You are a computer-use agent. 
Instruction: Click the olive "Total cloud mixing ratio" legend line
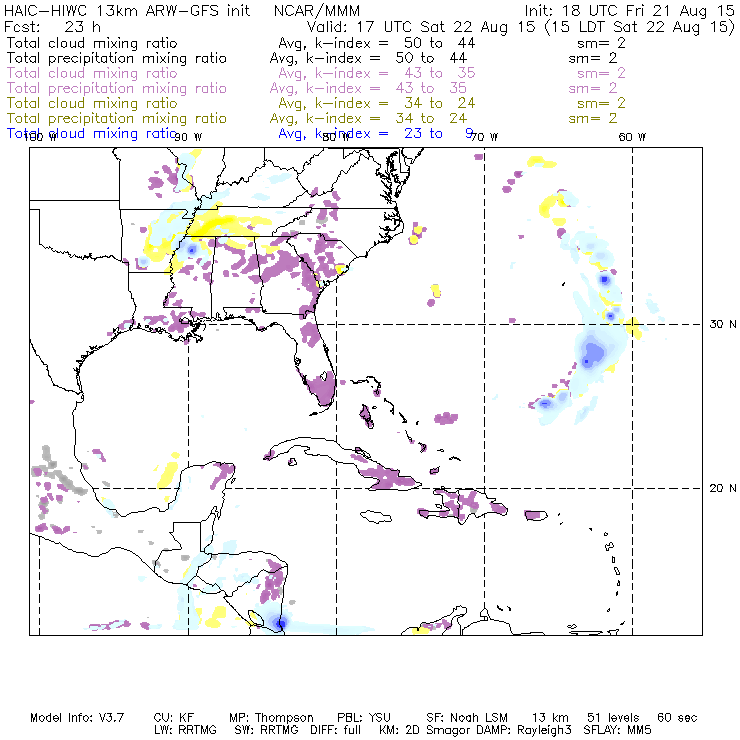pos(316,103)
